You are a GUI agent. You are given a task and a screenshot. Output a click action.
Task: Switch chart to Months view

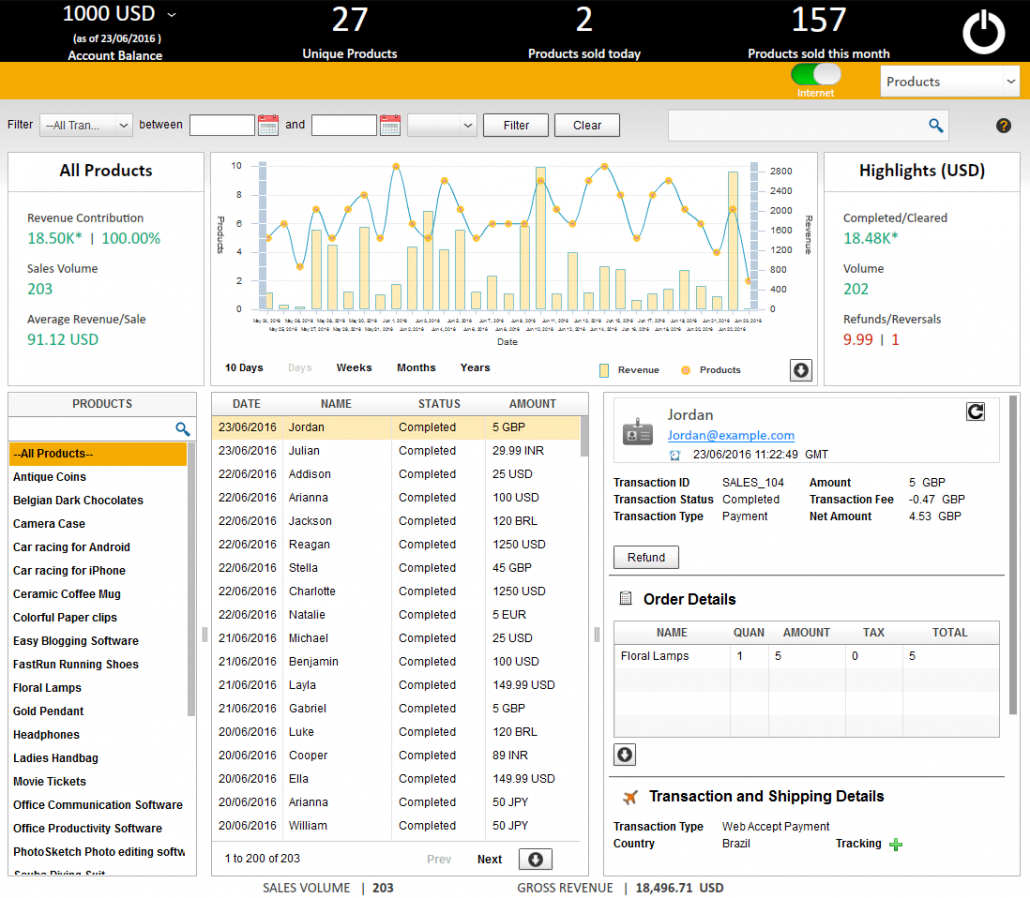coord(416,368)
